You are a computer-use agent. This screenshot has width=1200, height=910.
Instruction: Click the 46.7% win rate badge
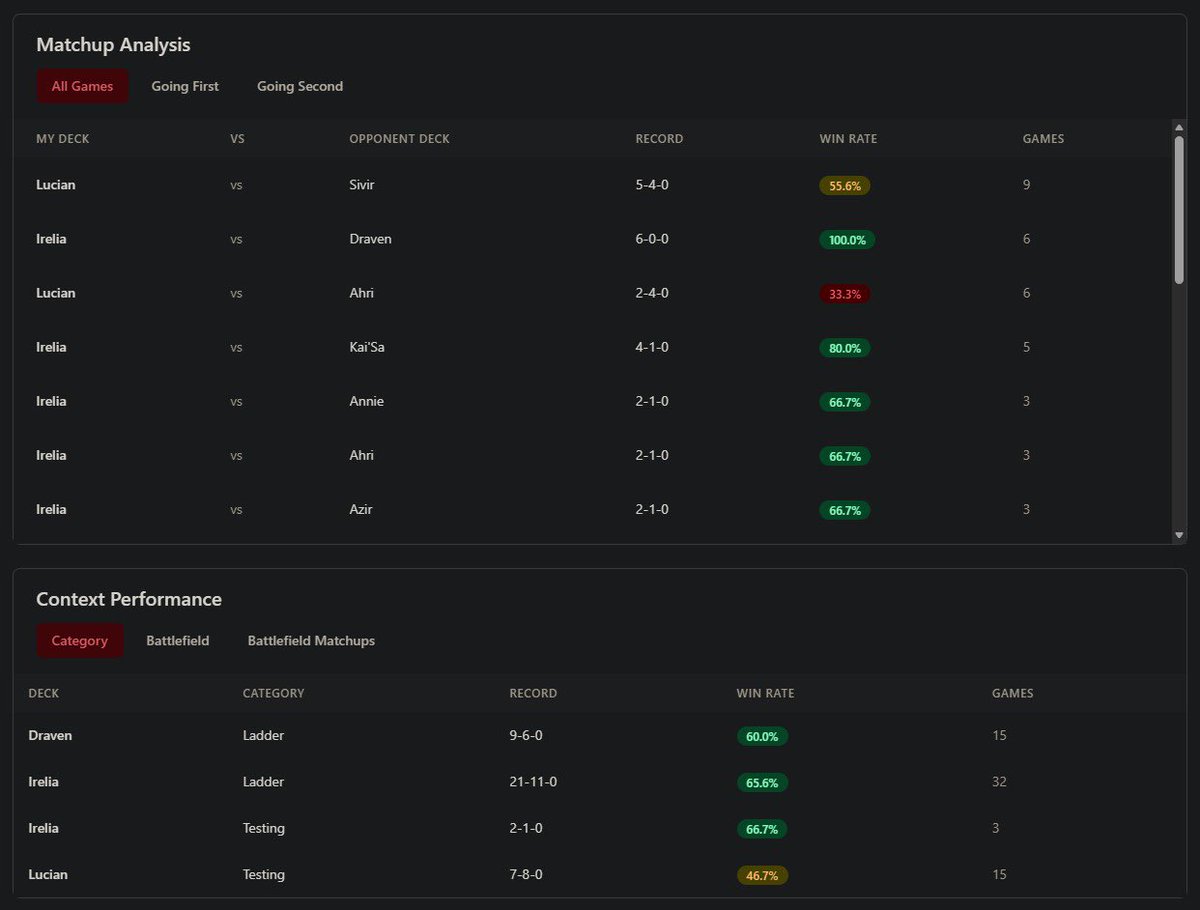pyautogui.click(x=762, y=875)
